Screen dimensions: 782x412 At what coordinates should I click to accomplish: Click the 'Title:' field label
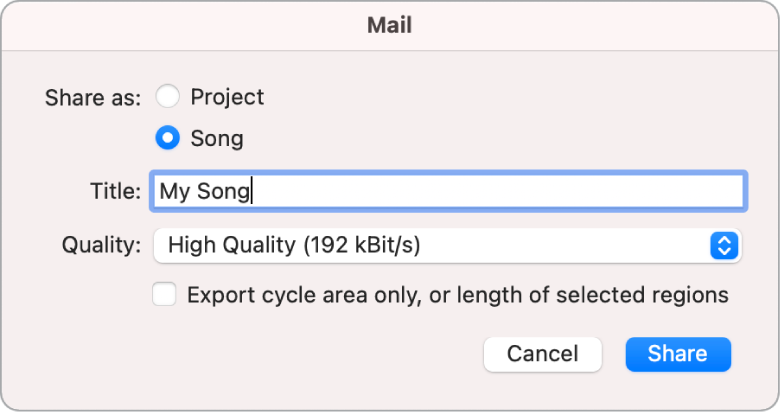pyautogui.click(x=113, y=191)
